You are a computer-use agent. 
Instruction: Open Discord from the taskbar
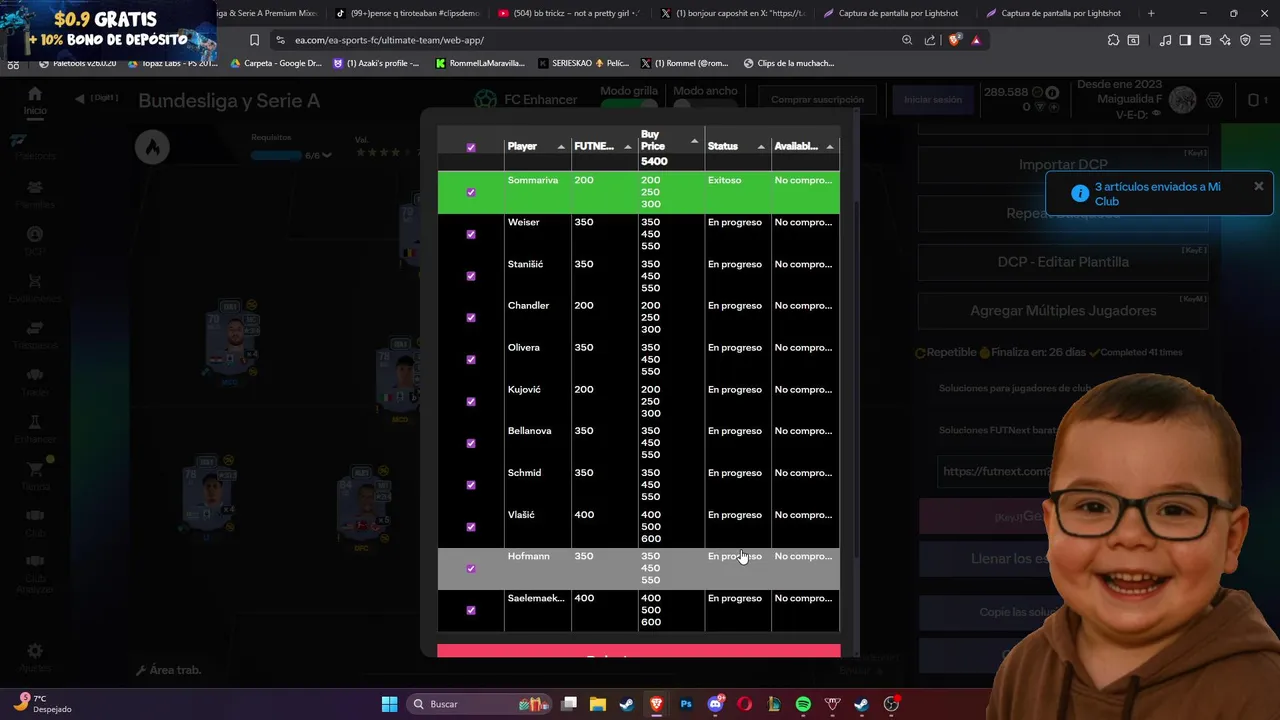[x=715, y=704]
